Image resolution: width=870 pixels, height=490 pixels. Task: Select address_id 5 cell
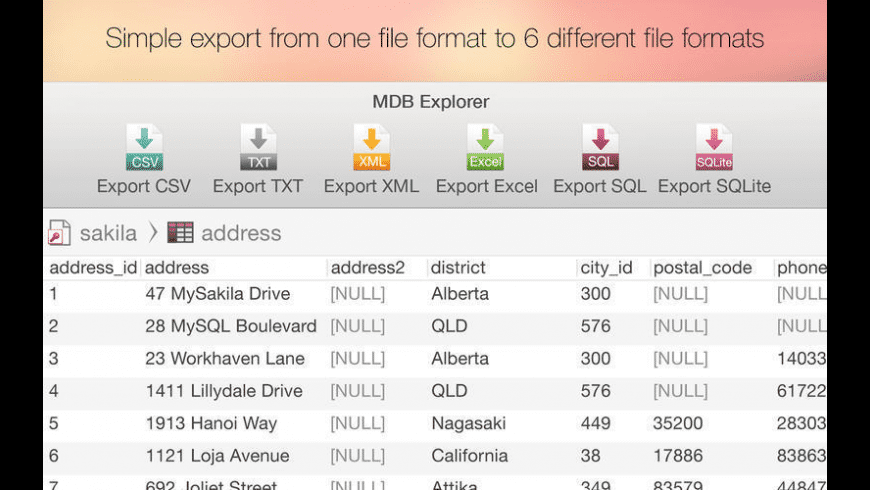[53, 423]
